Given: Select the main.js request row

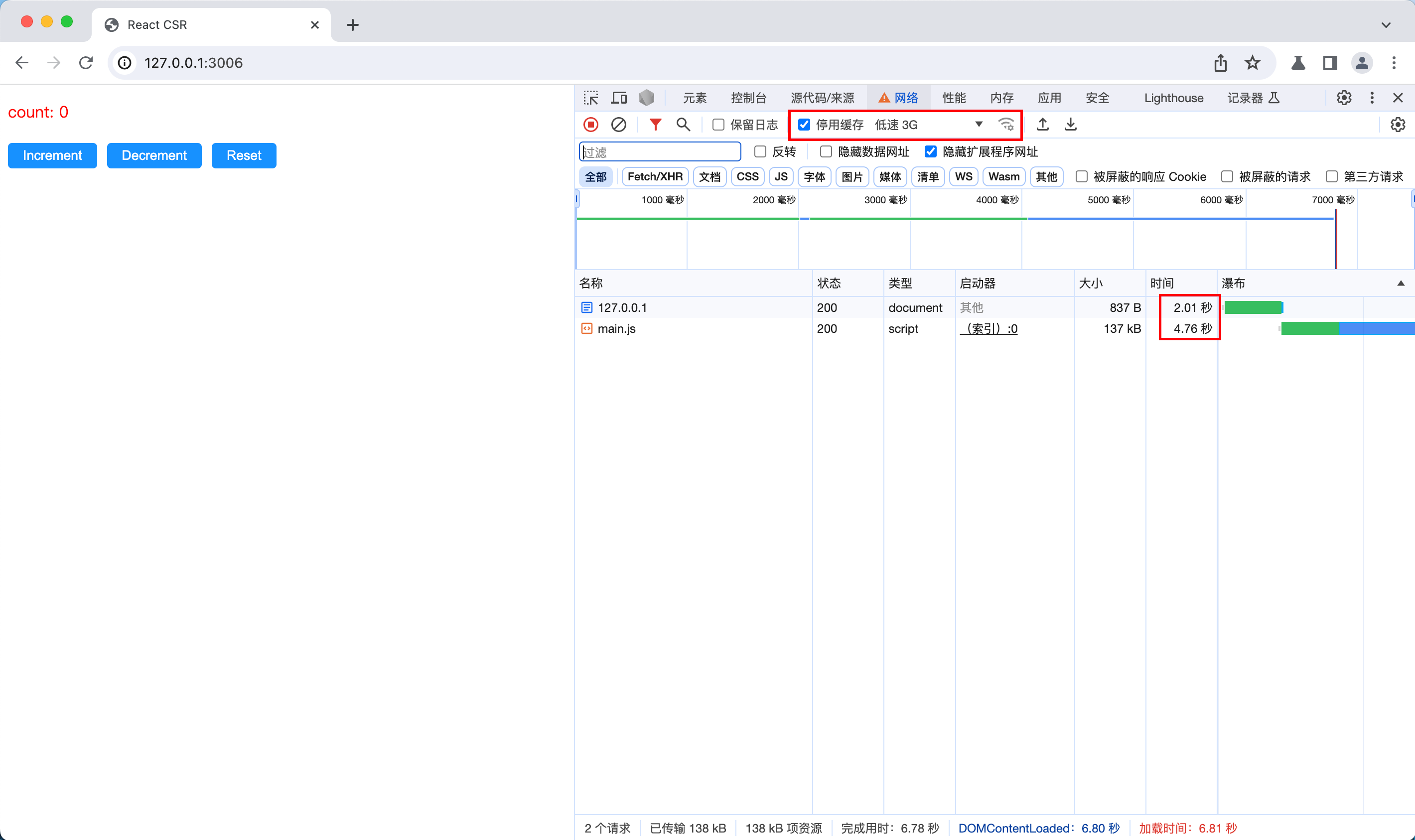Looking at the screenshot, I should [994, 329].
